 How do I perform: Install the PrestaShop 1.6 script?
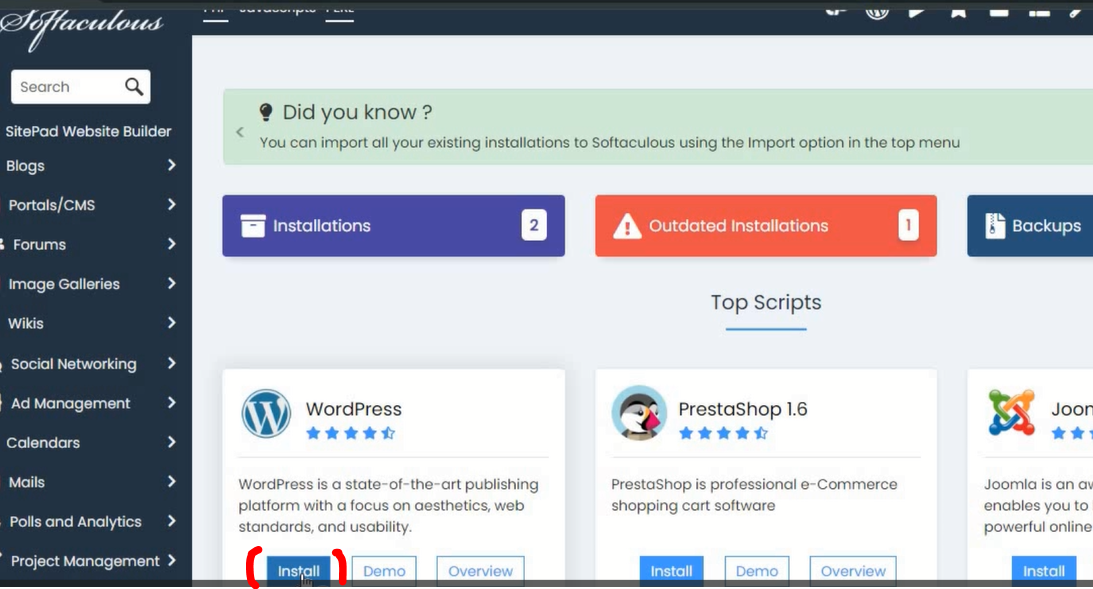tap(671, 571)
